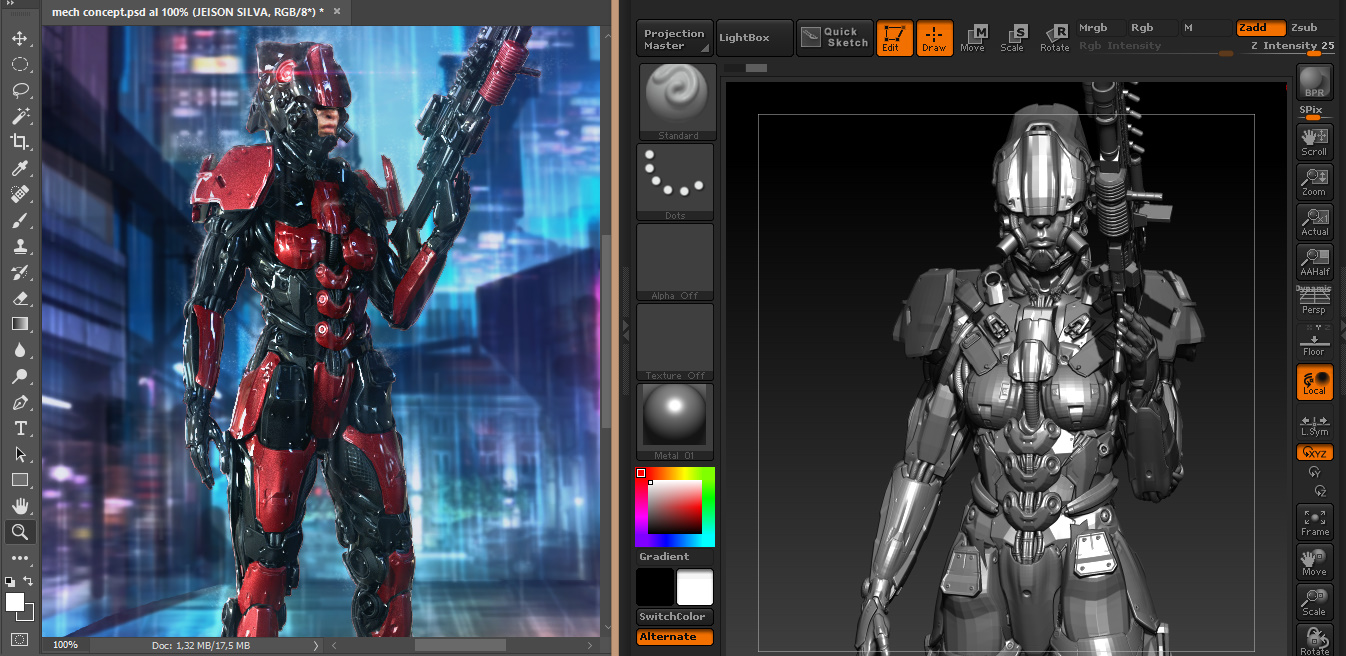Toggle Quick Mask mode in Photoshop
Image resolution: width=1346 pixels, height=656 pixels.
[x=19, y=639]
